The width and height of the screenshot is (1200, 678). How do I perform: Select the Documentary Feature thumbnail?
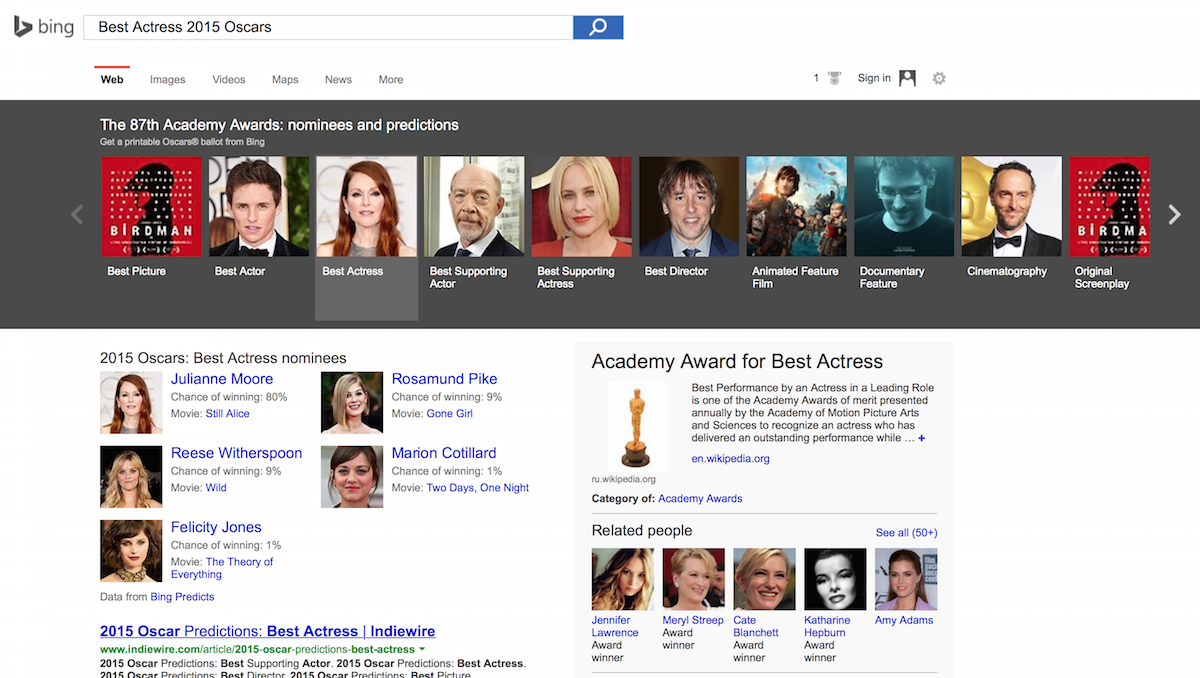tap(904, 207)
